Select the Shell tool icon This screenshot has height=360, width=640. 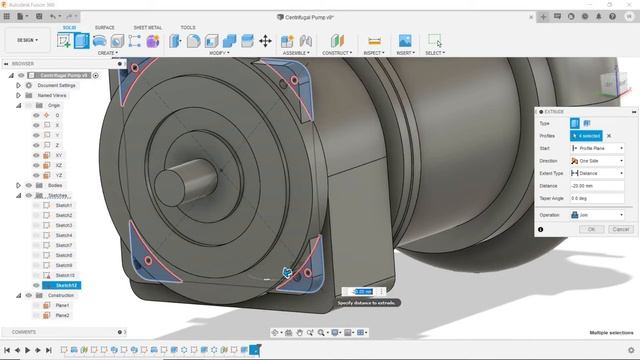[x=211, y=41]
